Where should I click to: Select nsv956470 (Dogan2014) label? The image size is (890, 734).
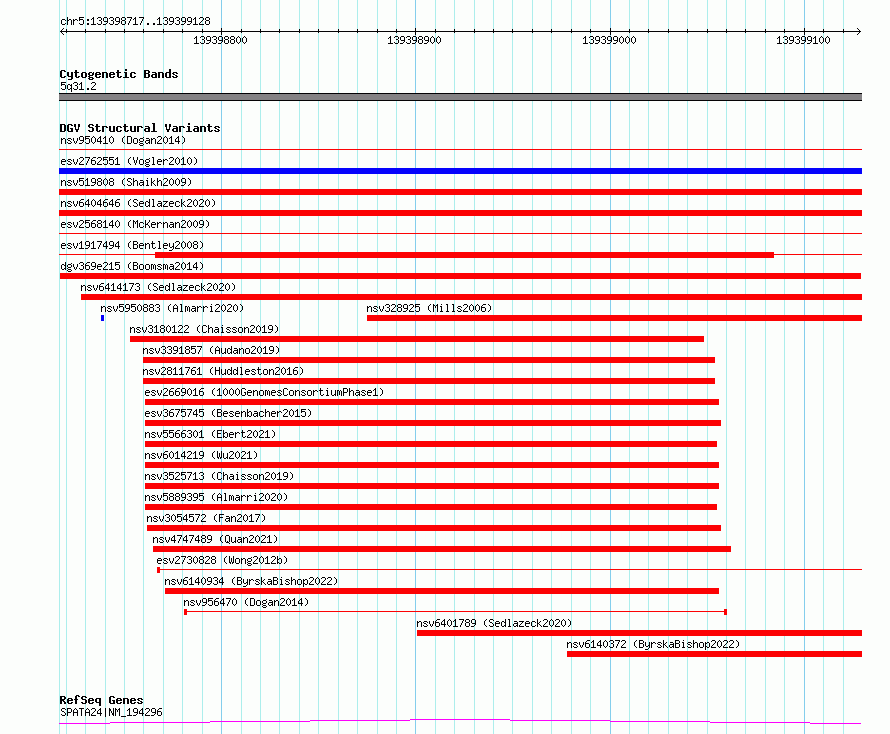coord(246,602)
